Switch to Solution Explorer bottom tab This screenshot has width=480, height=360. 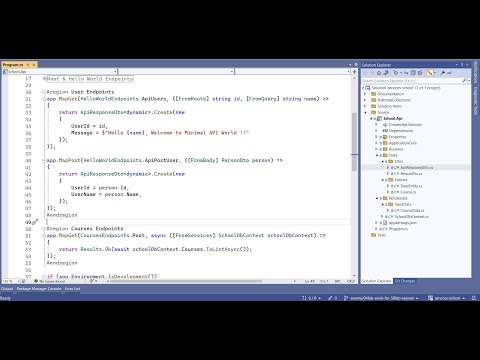376,281
